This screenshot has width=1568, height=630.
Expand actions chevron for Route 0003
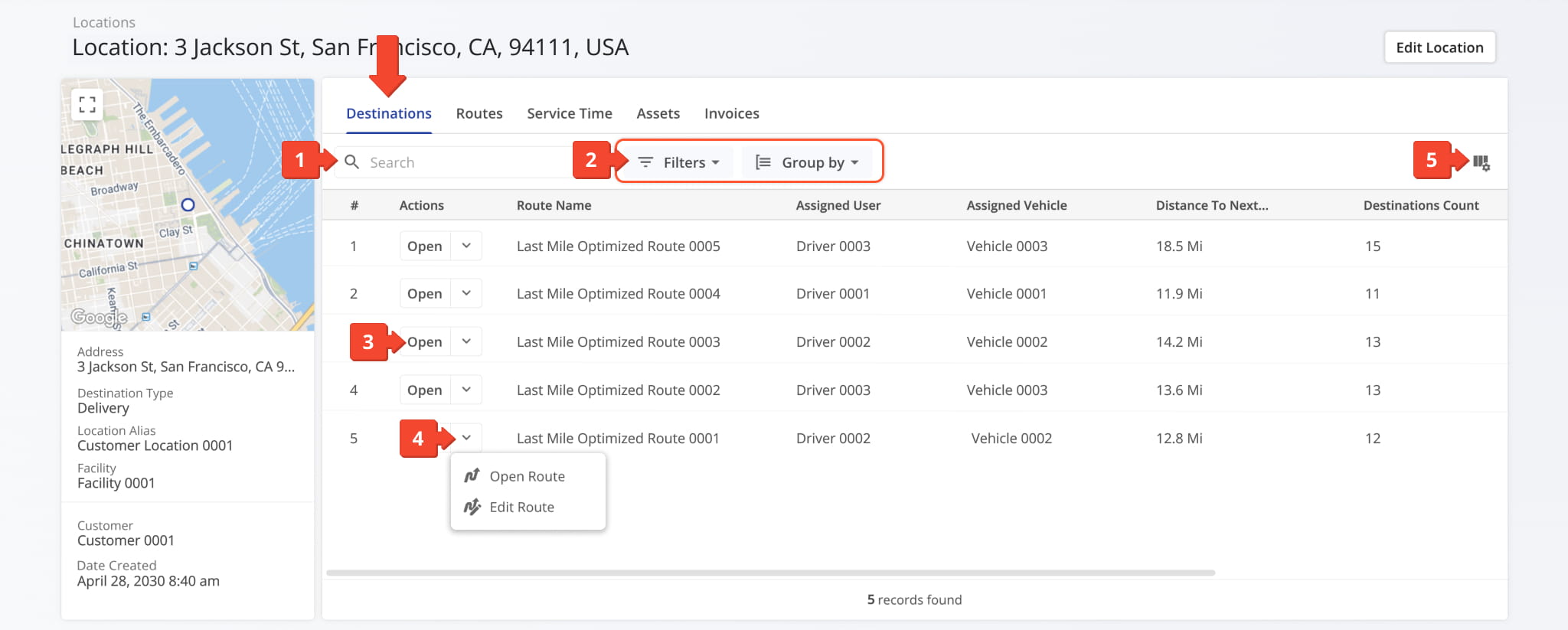point(466,341)
